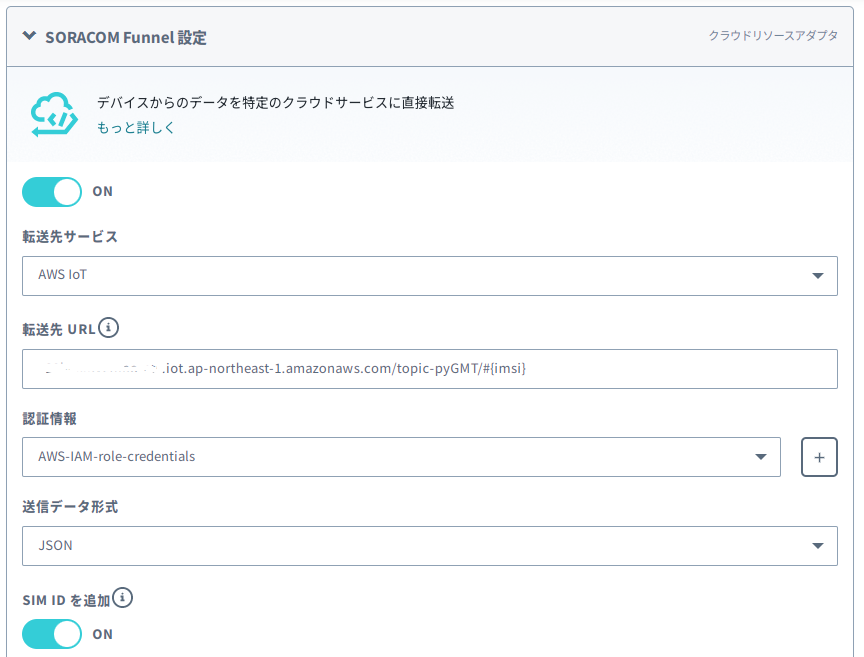Open the 送信データ形式 JSON dropdown
Image resolution: width=864 pixels, height=657 pixels.
click(430, 546)
